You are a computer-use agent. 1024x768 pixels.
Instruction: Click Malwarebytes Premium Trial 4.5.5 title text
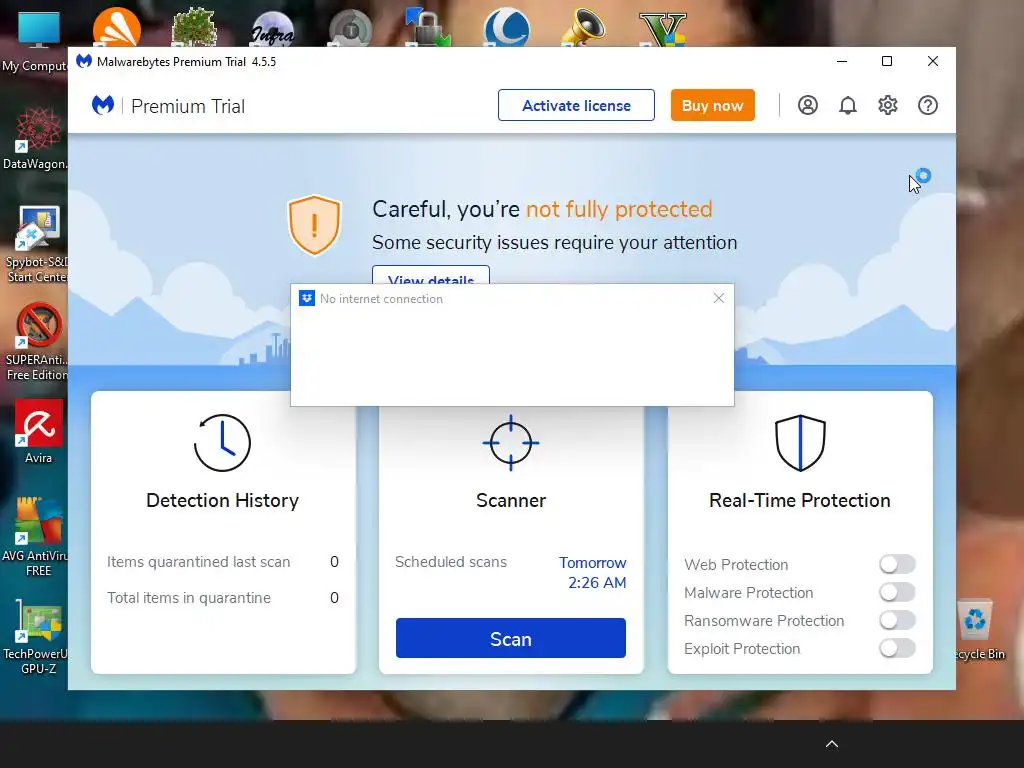point(186,61)
